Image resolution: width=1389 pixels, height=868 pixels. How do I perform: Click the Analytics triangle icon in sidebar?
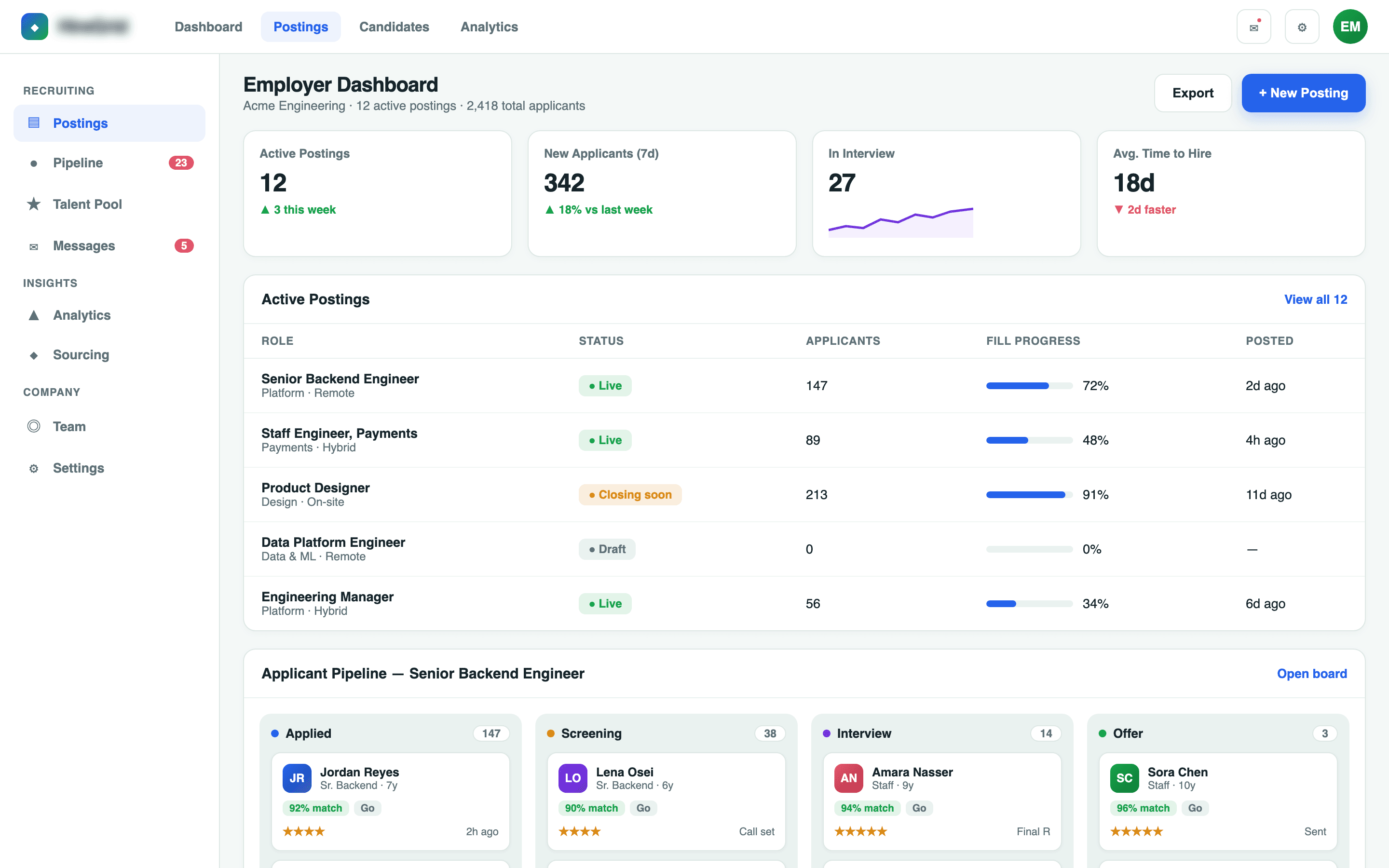tap(34, 315)
